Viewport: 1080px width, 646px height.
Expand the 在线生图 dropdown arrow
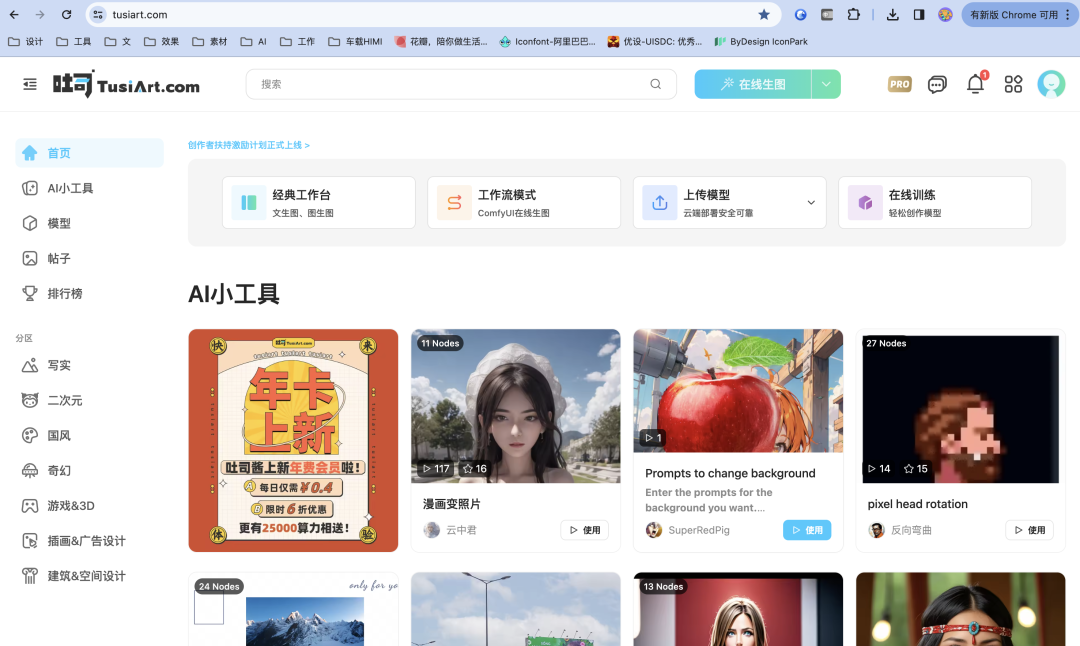pos(826,85)
